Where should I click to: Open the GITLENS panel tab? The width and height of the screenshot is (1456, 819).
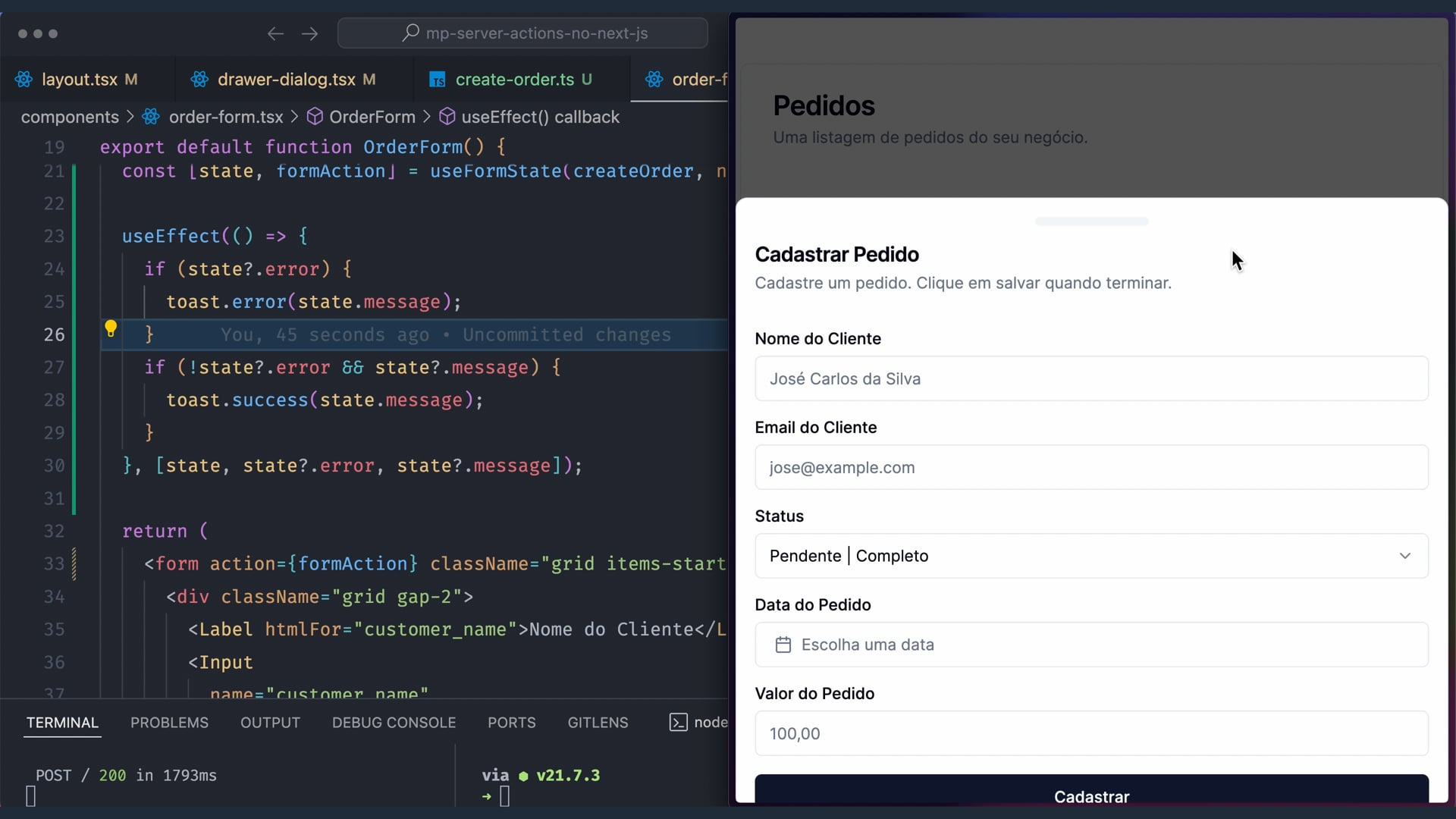(x=598, y=723)
